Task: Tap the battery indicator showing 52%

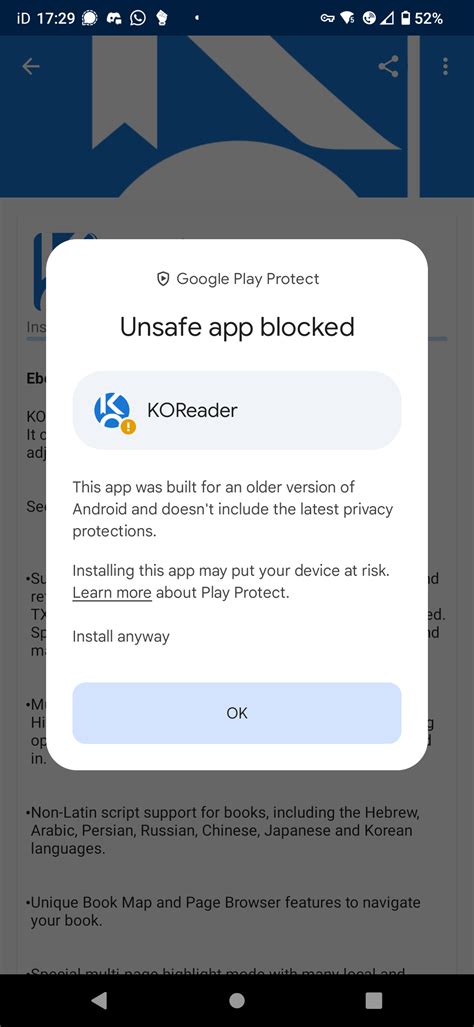Action: [x=422, y=18]
